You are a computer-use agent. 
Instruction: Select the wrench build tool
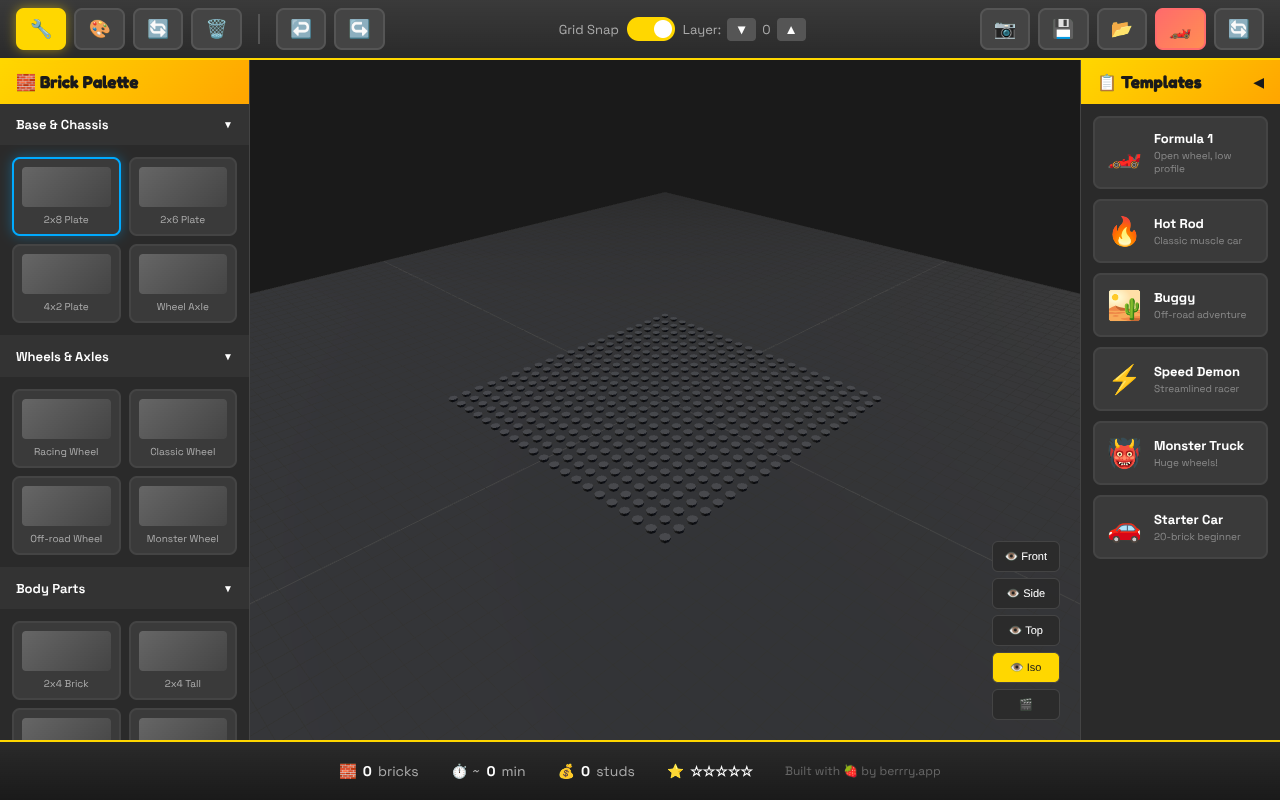(x=41, y=29)
